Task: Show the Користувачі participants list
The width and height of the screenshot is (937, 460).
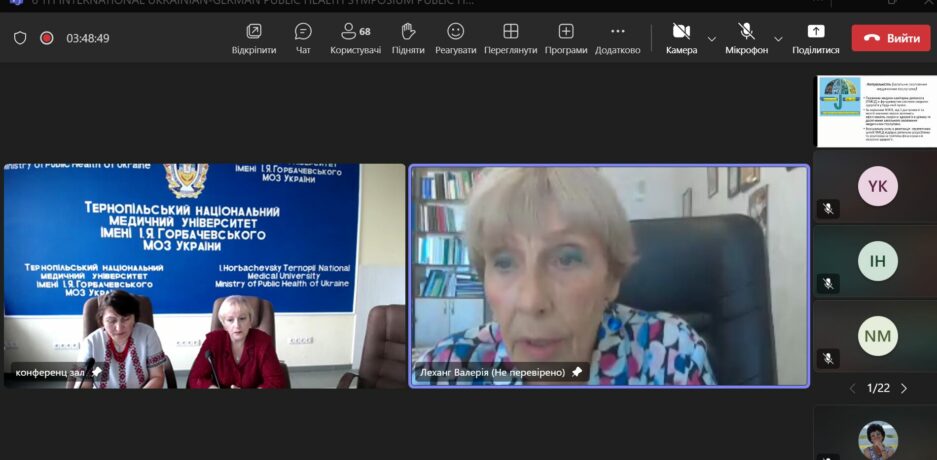Action: pyautogui.click(x=355, y=38)
